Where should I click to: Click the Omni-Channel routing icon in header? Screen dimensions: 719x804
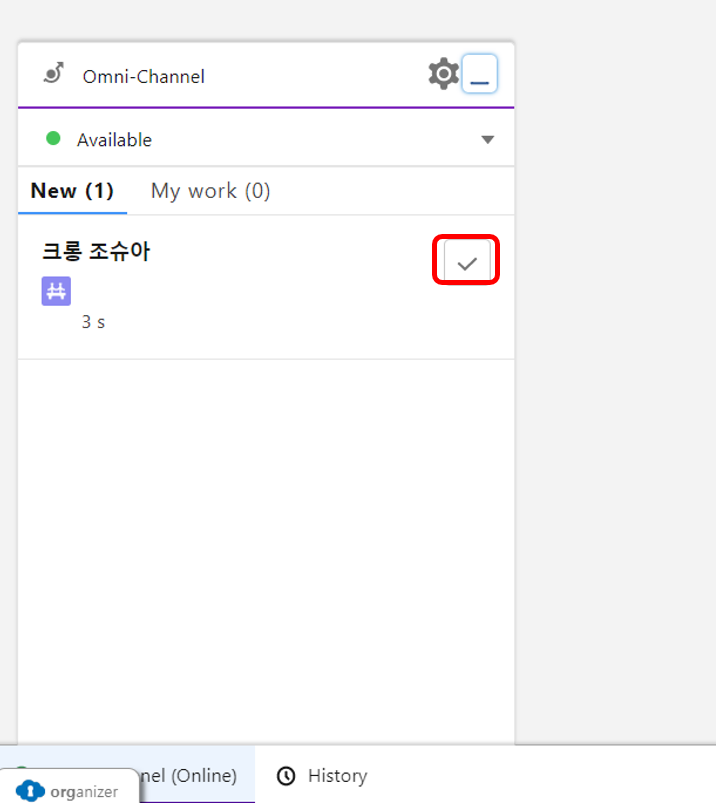pos(54,74)
